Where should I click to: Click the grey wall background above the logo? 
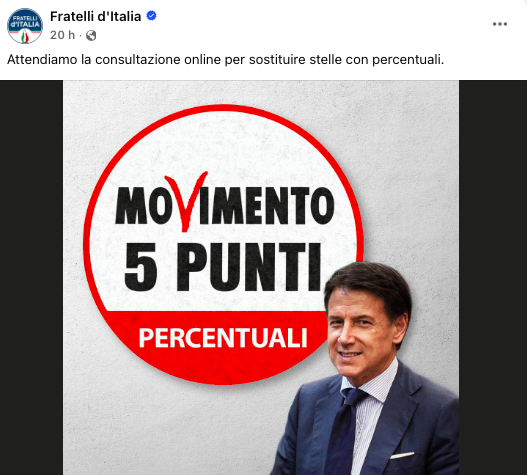[x=260, y=91]
